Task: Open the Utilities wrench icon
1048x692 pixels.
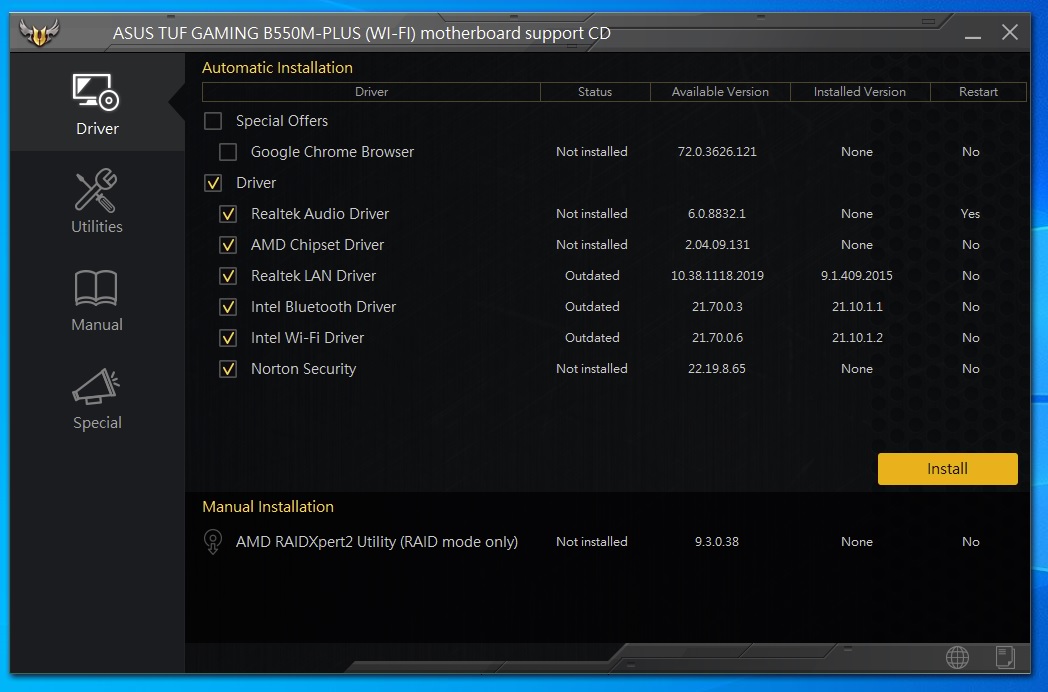Action: click(x=97, y=191)
